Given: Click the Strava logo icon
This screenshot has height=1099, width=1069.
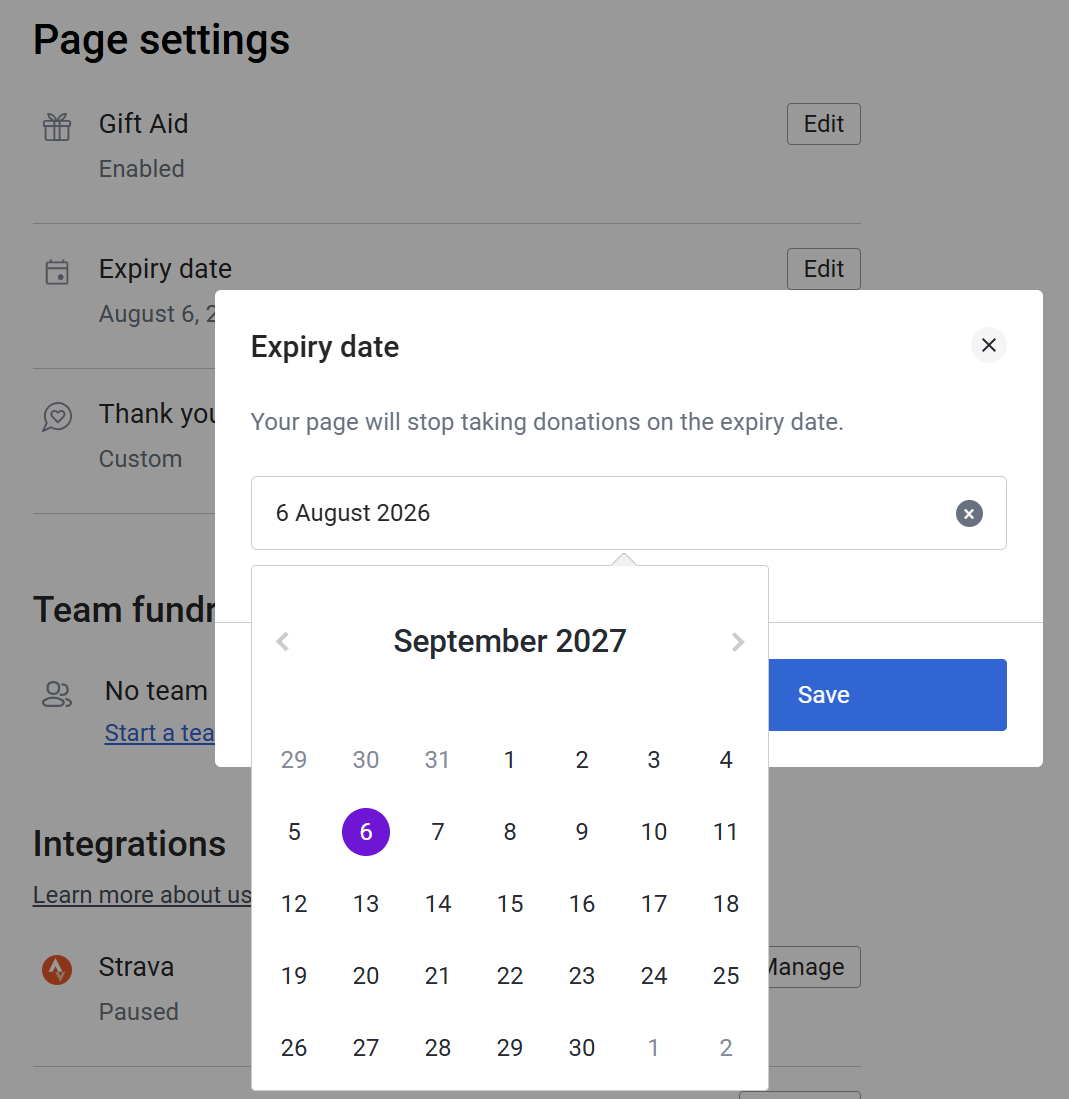Looking at the screenshot, I should click(57, 970).
